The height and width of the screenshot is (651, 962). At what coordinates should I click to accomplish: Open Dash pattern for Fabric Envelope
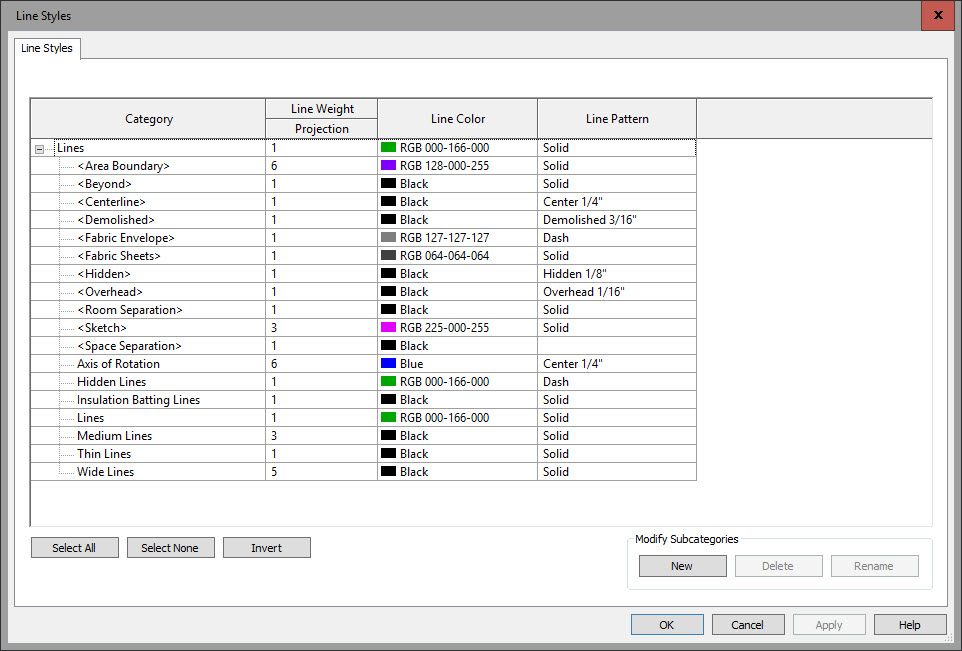click(617, 237)
